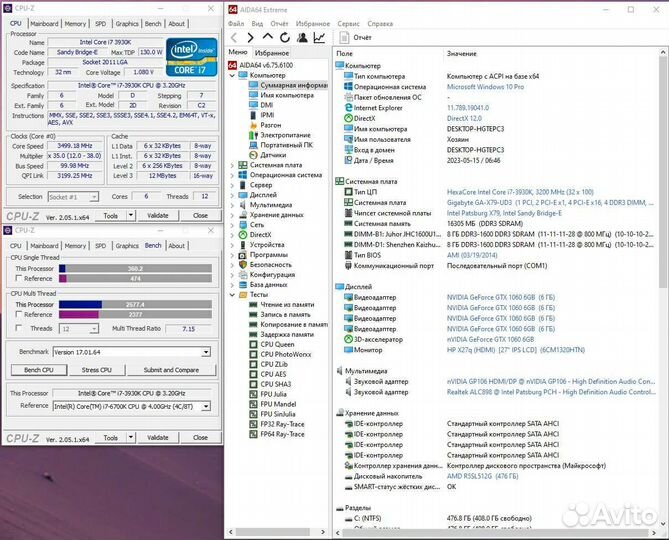Screen dimensions: 669x540
Task: Select CPU PhotoWorxx benchmark
Action: (285, 354)
